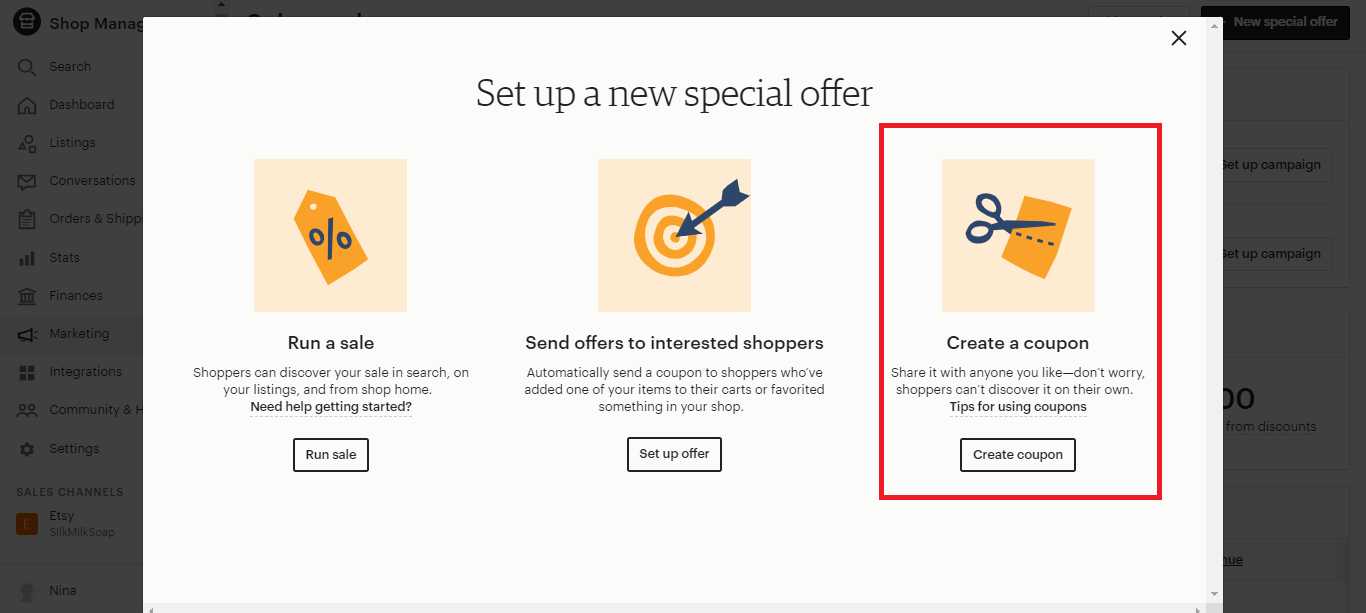Open Dashboard via its sidebar icon
This screenshot has height=613, width=1366.
pyautogui.click(x=27, y=105)
